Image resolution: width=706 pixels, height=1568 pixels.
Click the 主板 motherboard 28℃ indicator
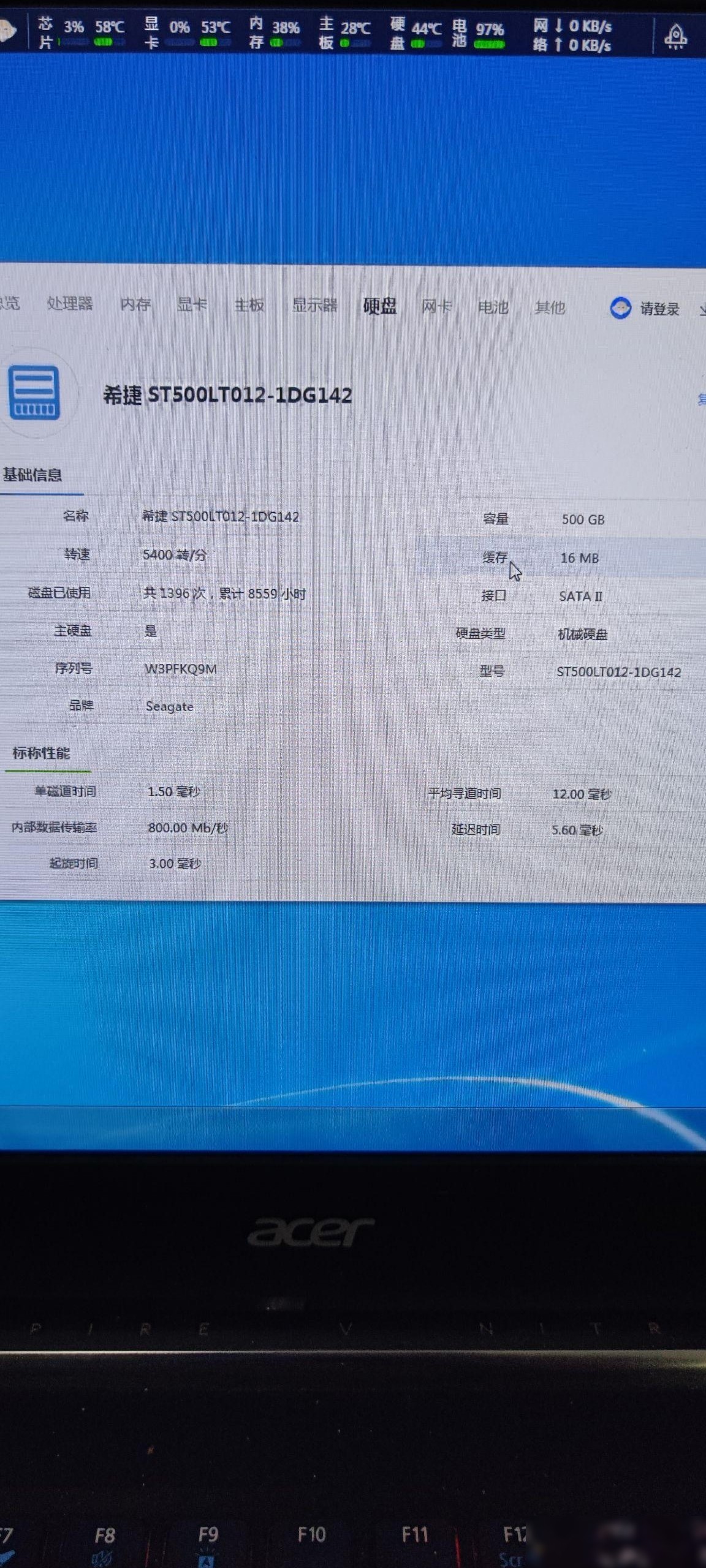[344, 33]
